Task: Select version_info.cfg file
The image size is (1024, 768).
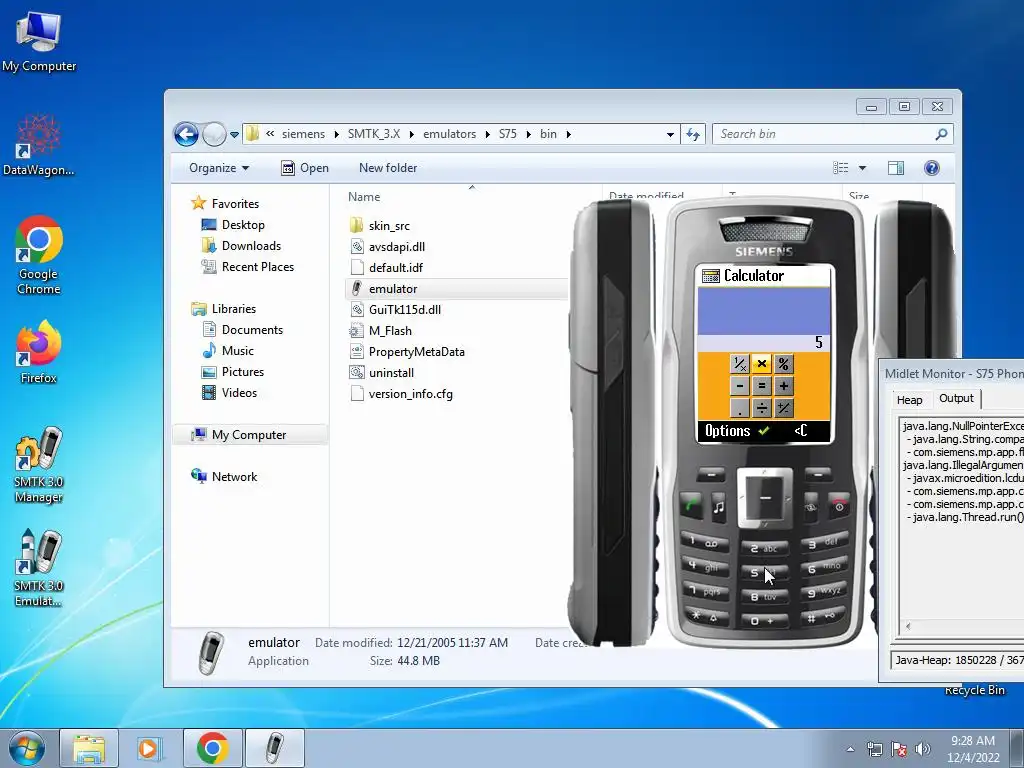Action: (x=410, y=393)
